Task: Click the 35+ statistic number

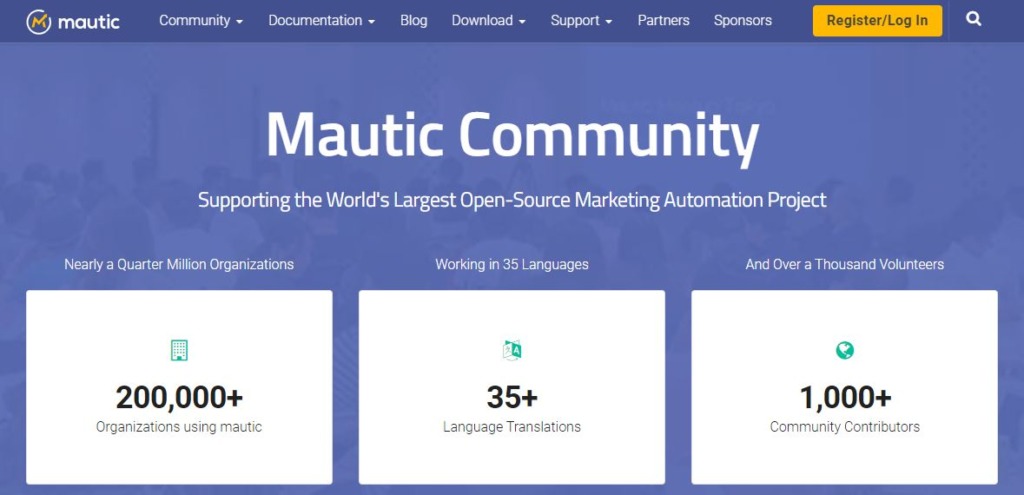Action: click(x=512, y=396)
